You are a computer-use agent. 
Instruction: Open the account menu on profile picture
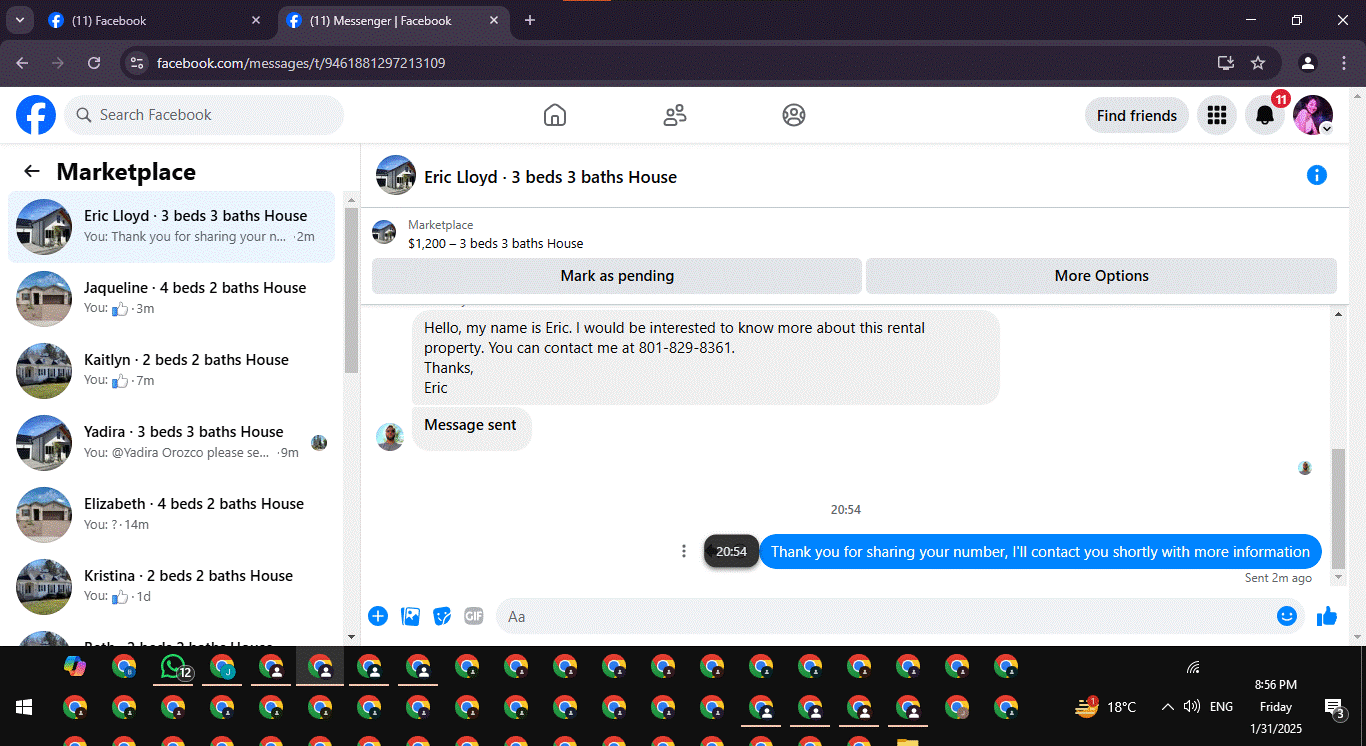(1313, 116)
